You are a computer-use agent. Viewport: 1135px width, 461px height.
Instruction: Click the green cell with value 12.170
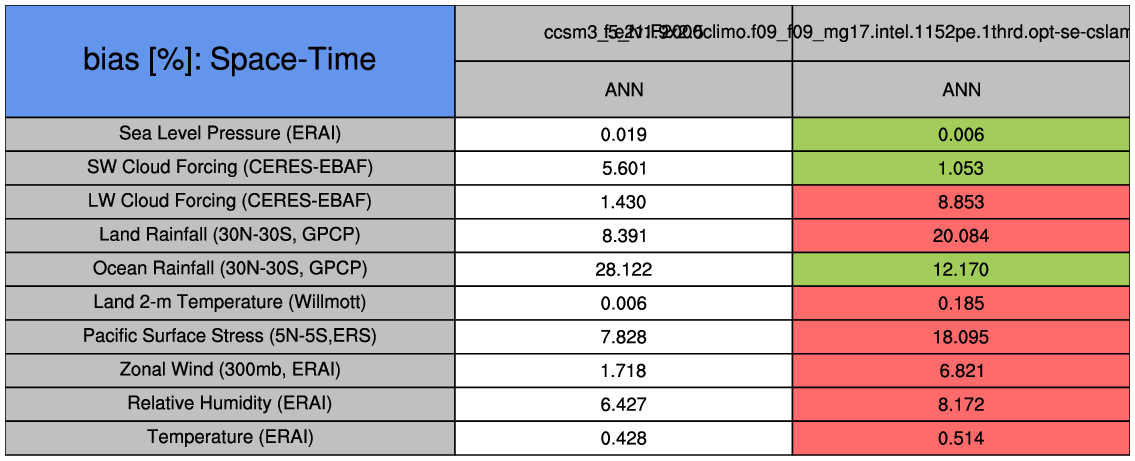click(961, 269)
